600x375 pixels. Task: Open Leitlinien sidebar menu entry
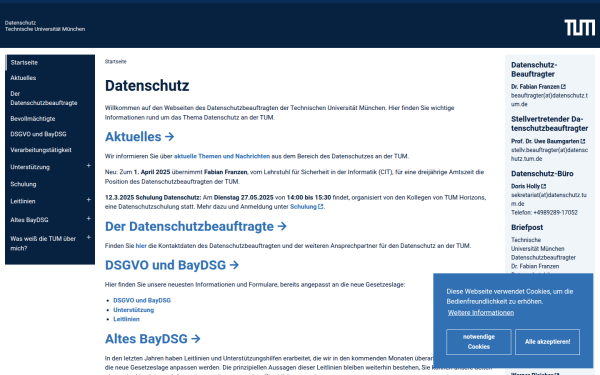tap(23, 201)
